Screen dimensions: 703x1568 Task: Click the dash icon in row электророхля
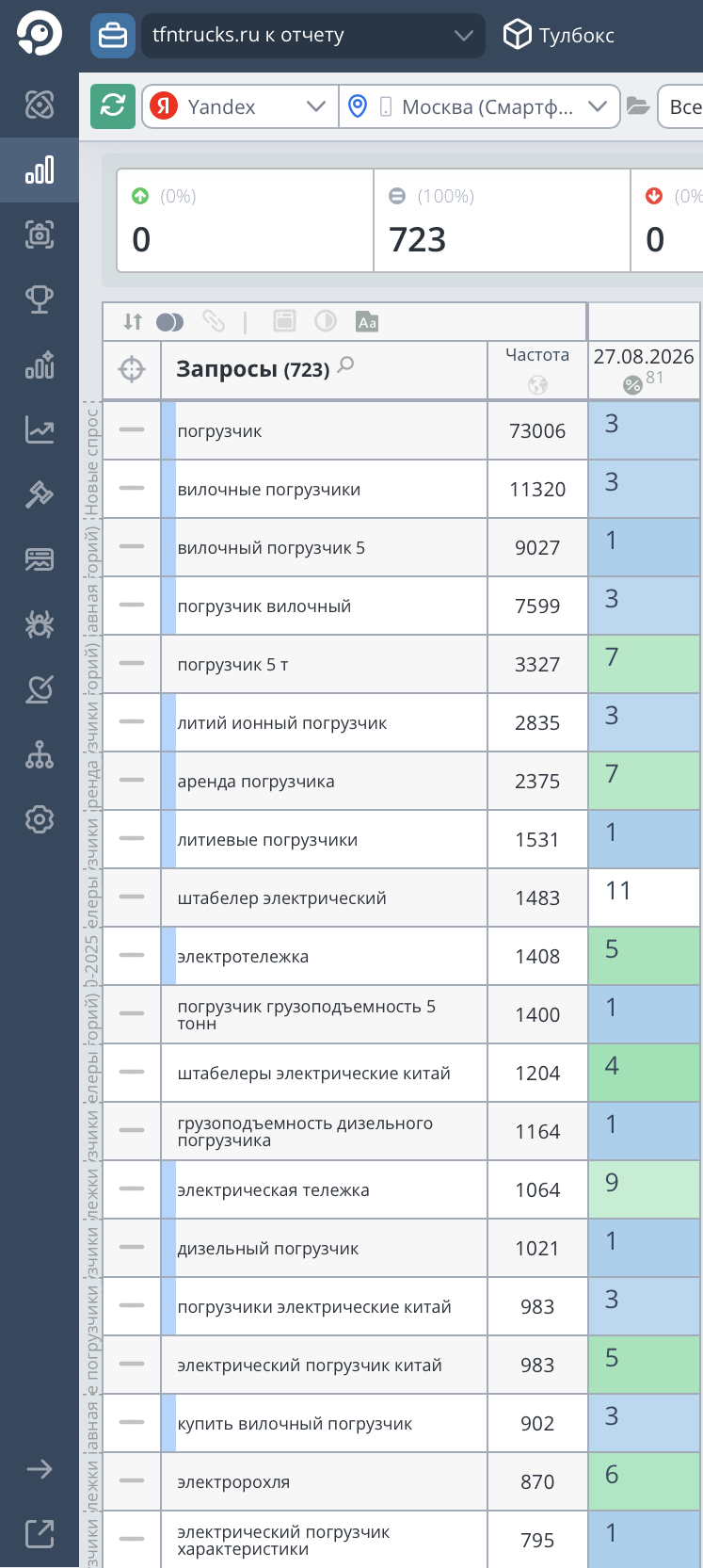pos(132,1481)
